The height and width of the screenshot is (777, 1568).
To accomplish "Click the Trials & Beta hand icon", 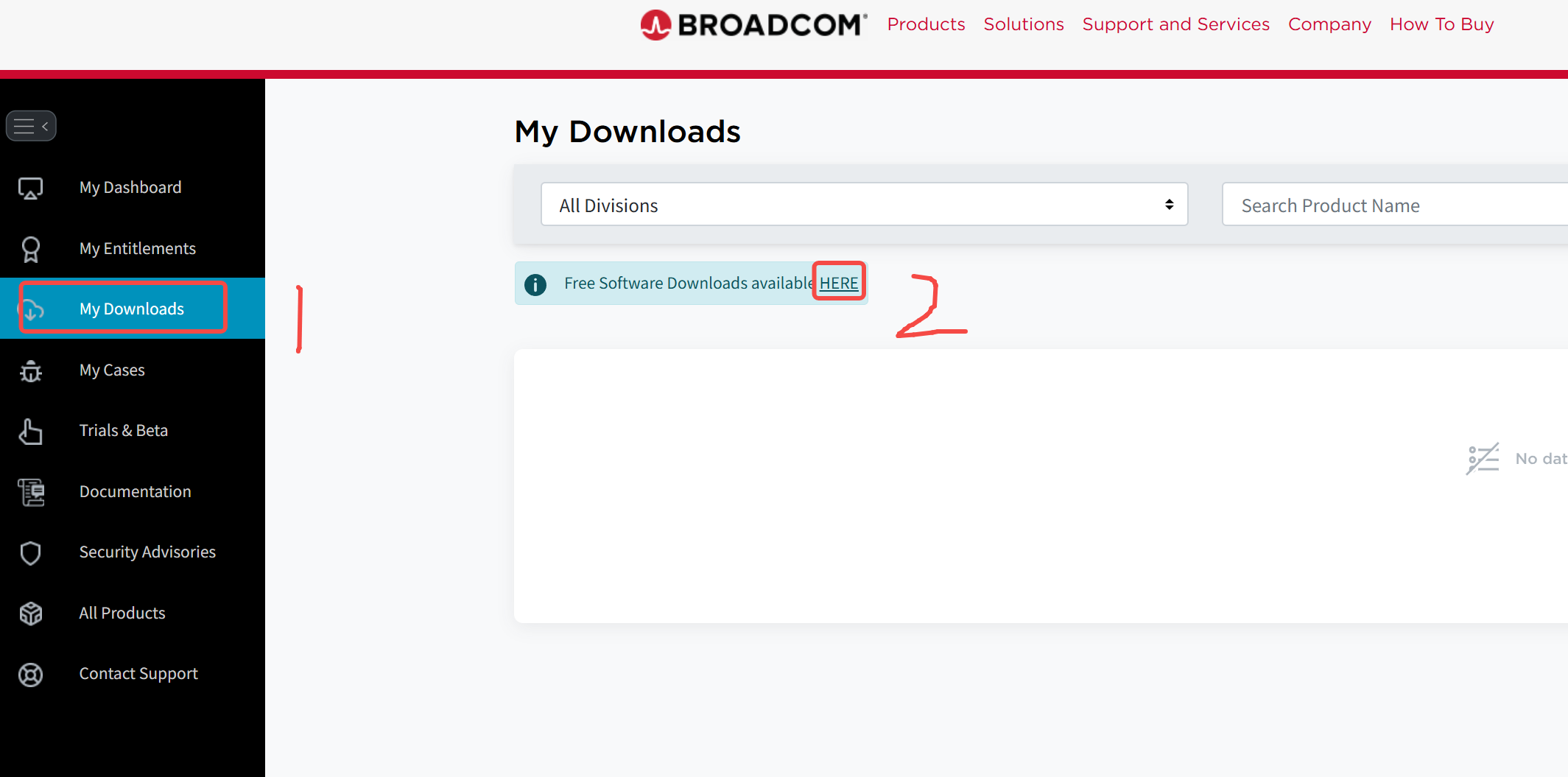I will [30, 432].
